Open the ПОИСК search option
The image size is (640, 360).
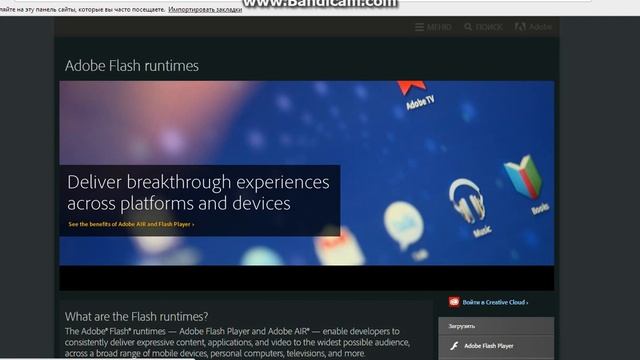click(x=483, y=27)
